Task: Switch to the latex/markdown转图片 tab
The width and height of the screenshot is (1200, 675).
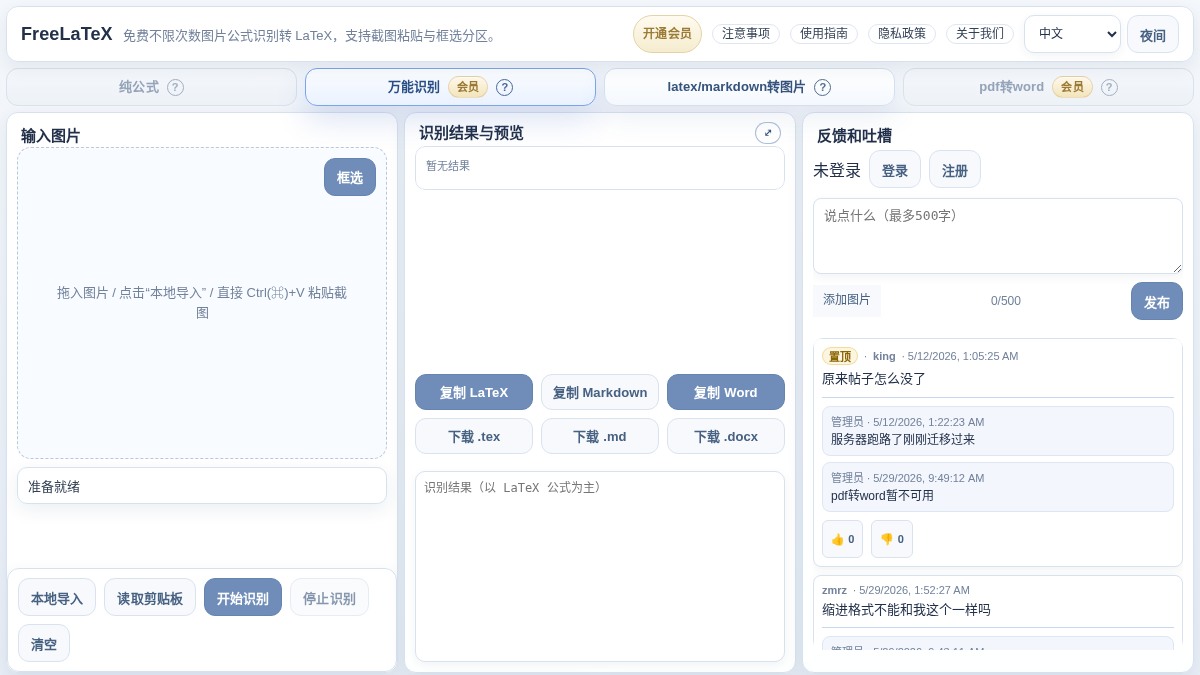Action: 749,87
